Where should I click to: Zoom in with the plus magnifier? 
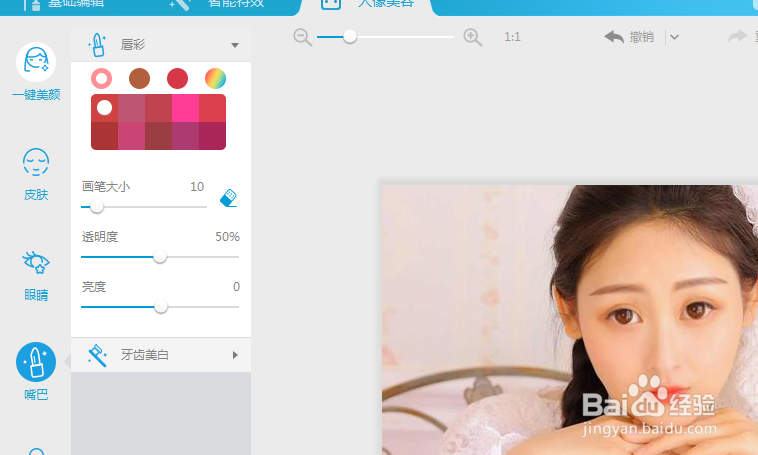(x=472, y=37)
